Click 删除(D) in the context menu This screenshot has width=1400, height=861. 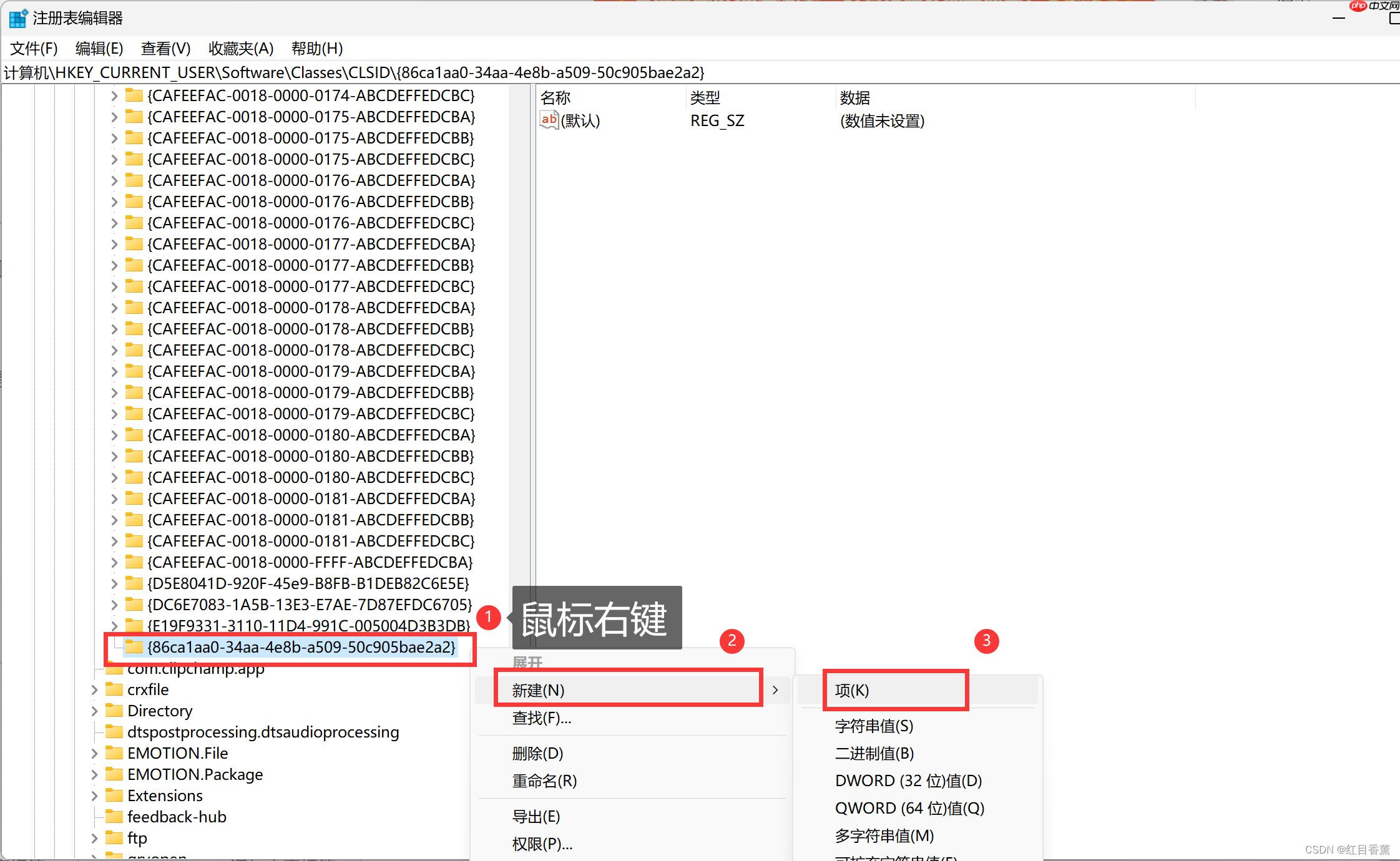(537, 754)
